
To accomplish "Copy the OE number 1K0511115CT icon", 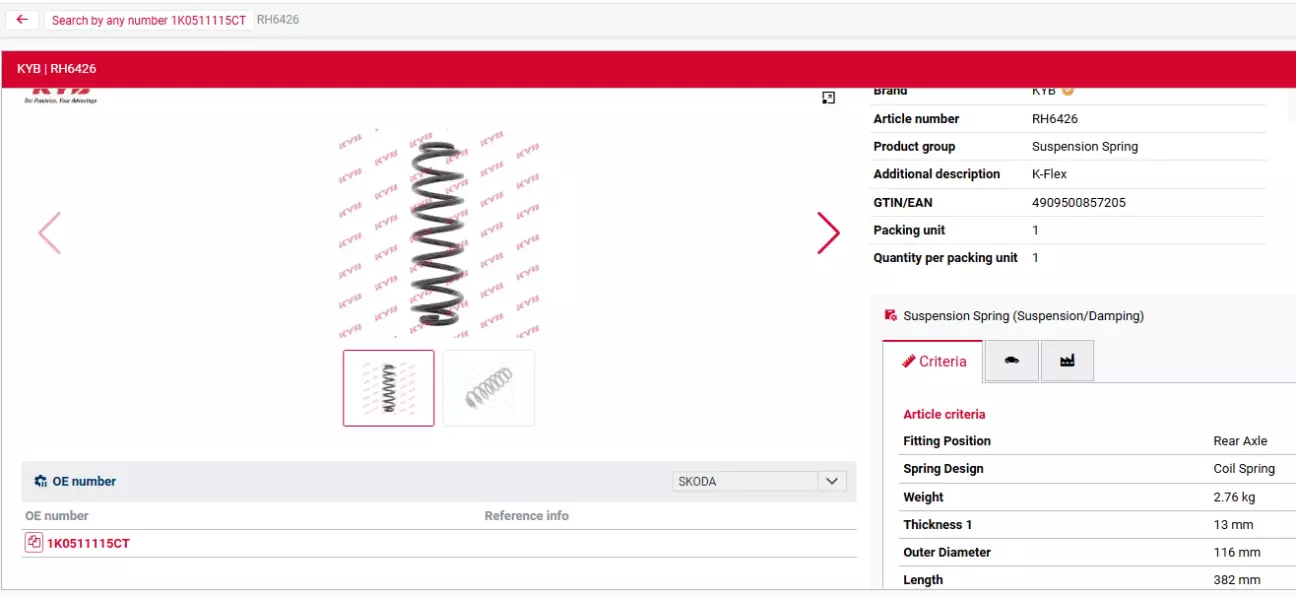I will click(x=33, y=543).
